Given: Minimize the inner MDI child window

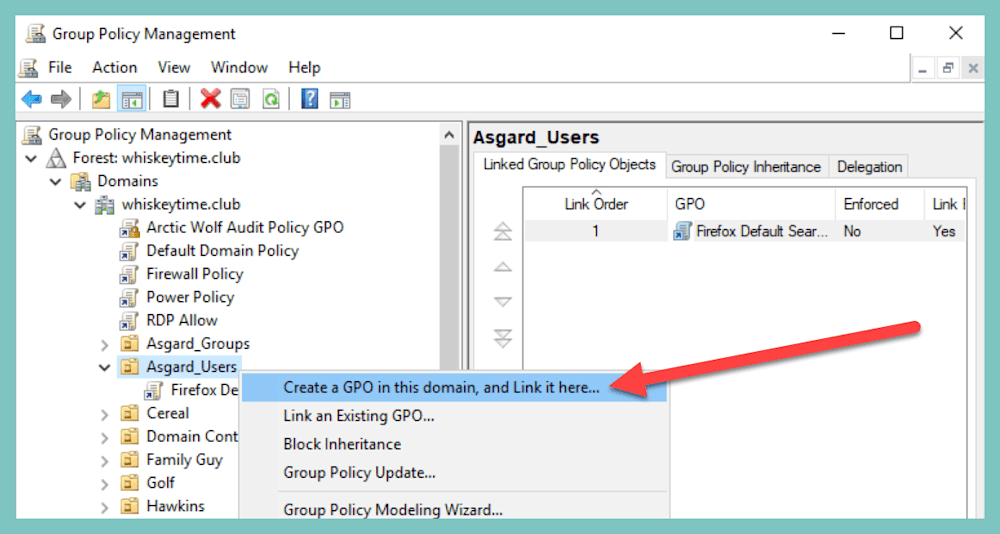Looking at the screenshot, I should pos(923,68).
